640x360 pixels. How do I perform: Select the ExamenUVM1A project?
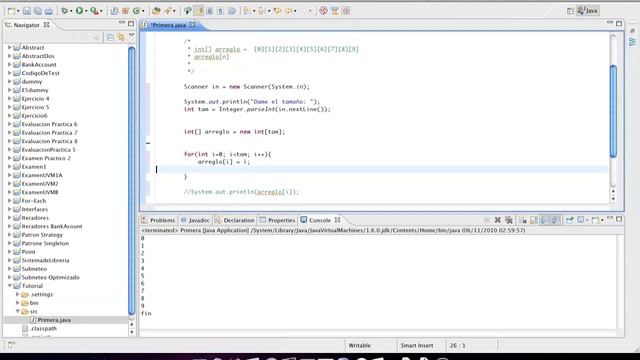(42, 175)
